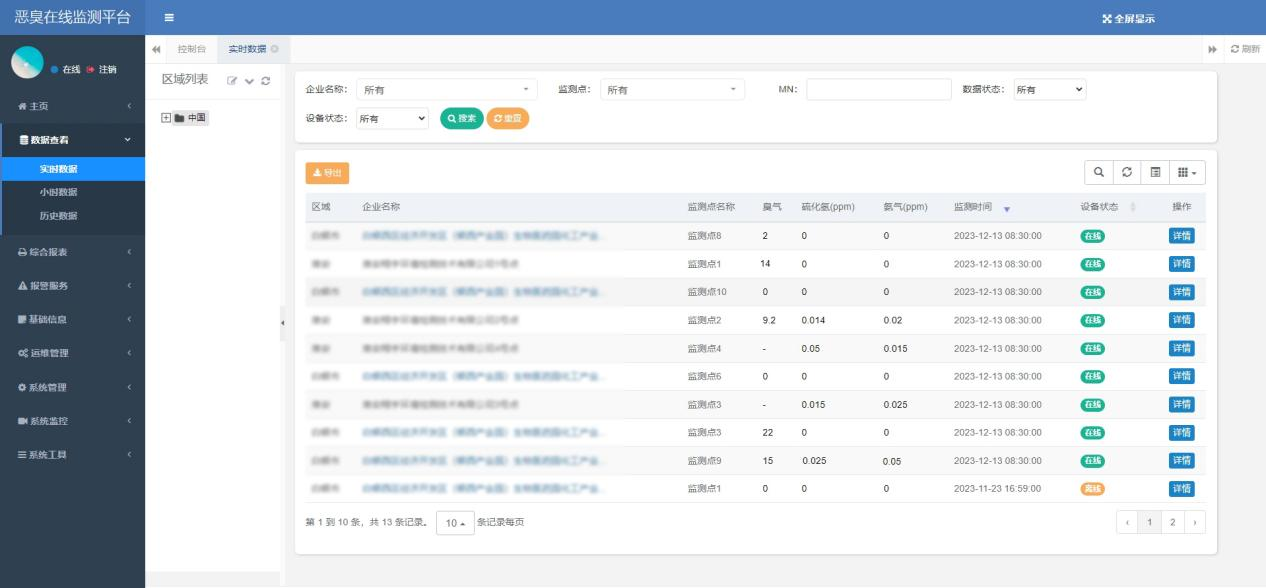Viewport: 1266px width, 588px height.
Task: Close the 实时数据 tab
Action: pyautogui.click(x=274, y=48)
